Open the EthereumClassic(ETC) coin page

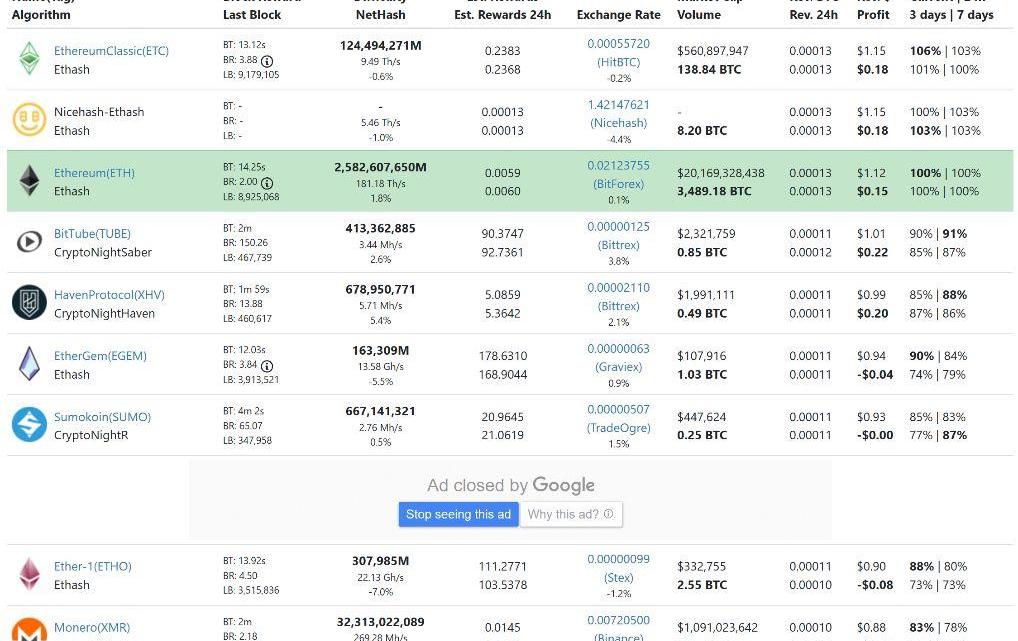coord(111,51)
